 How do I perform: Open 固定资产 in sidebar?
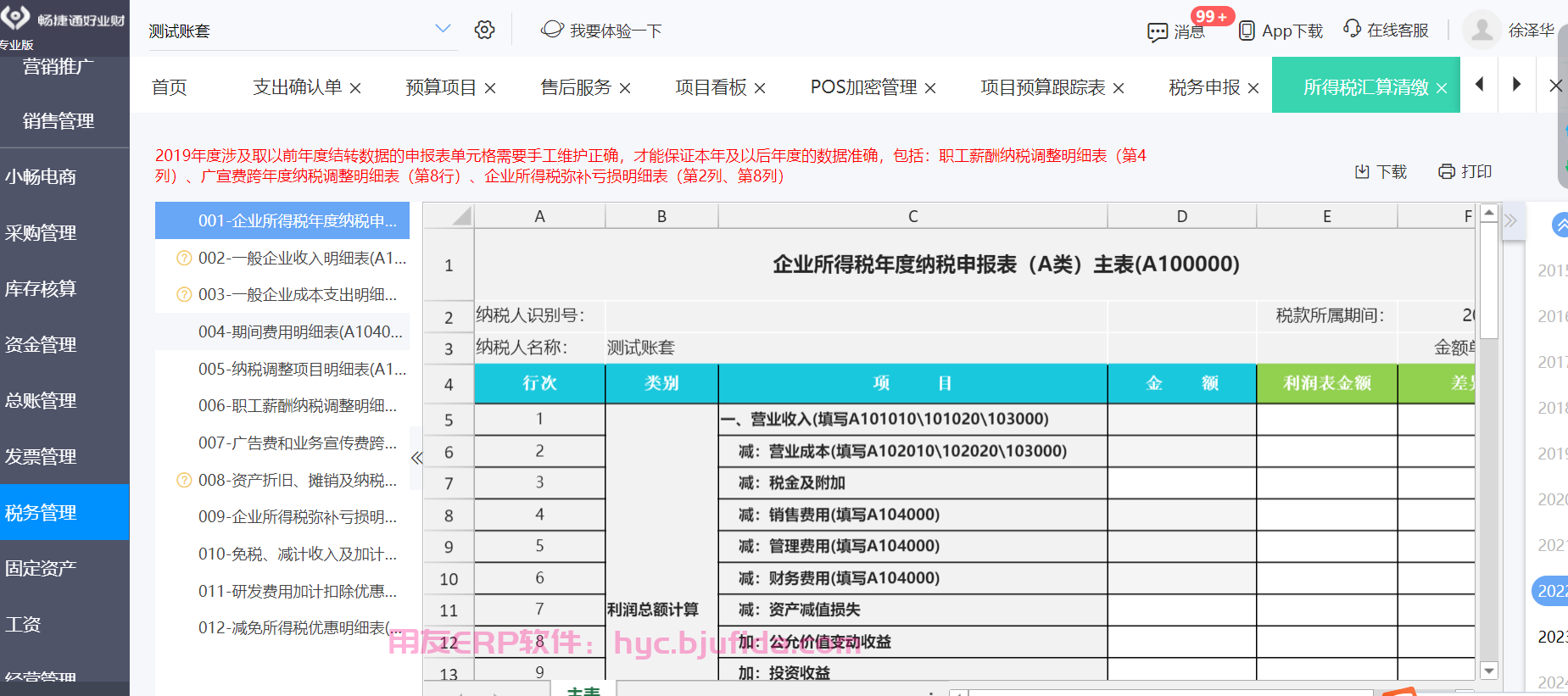[64, 569]
